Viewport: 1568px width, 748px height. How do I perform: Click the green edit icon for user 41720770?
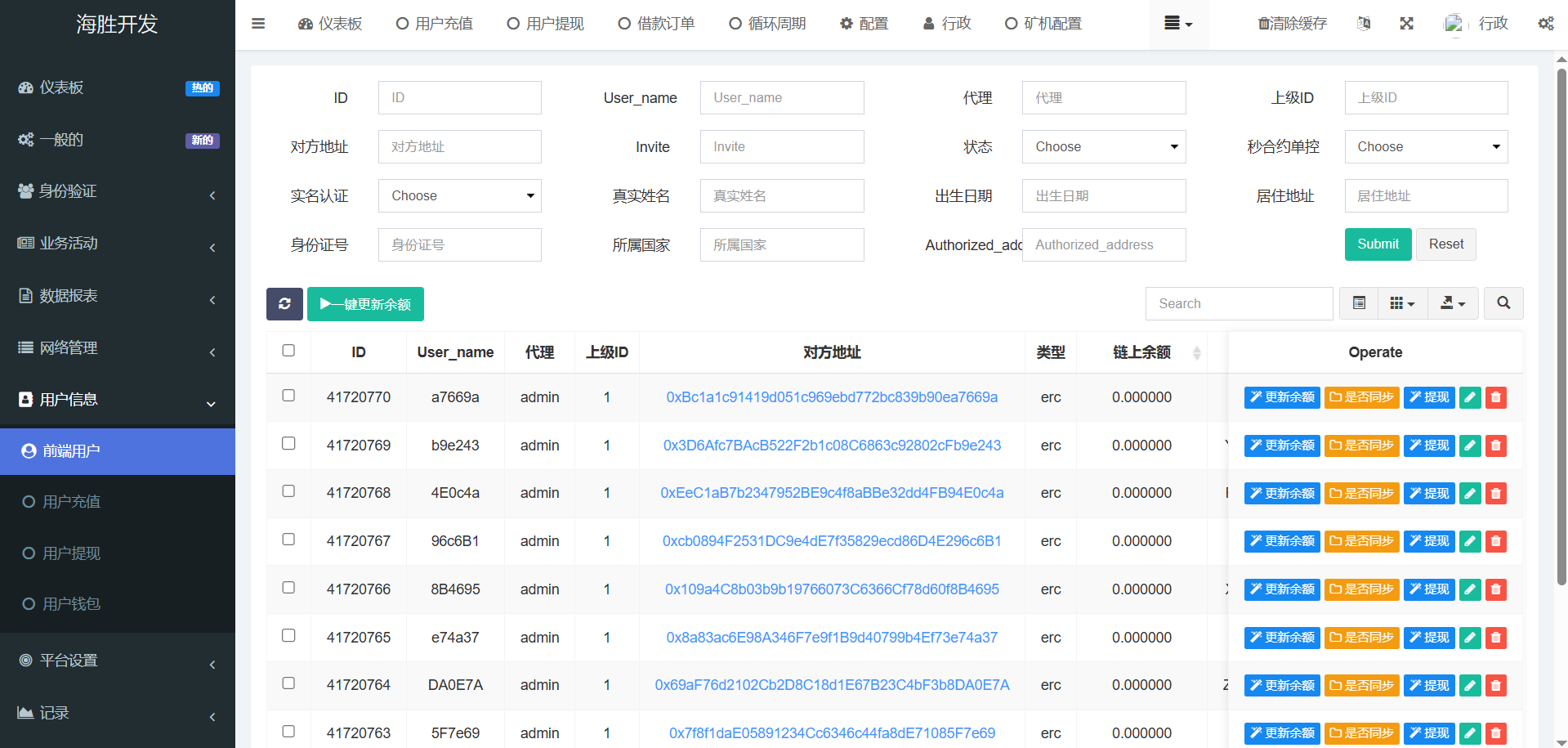click(1470, 397)
